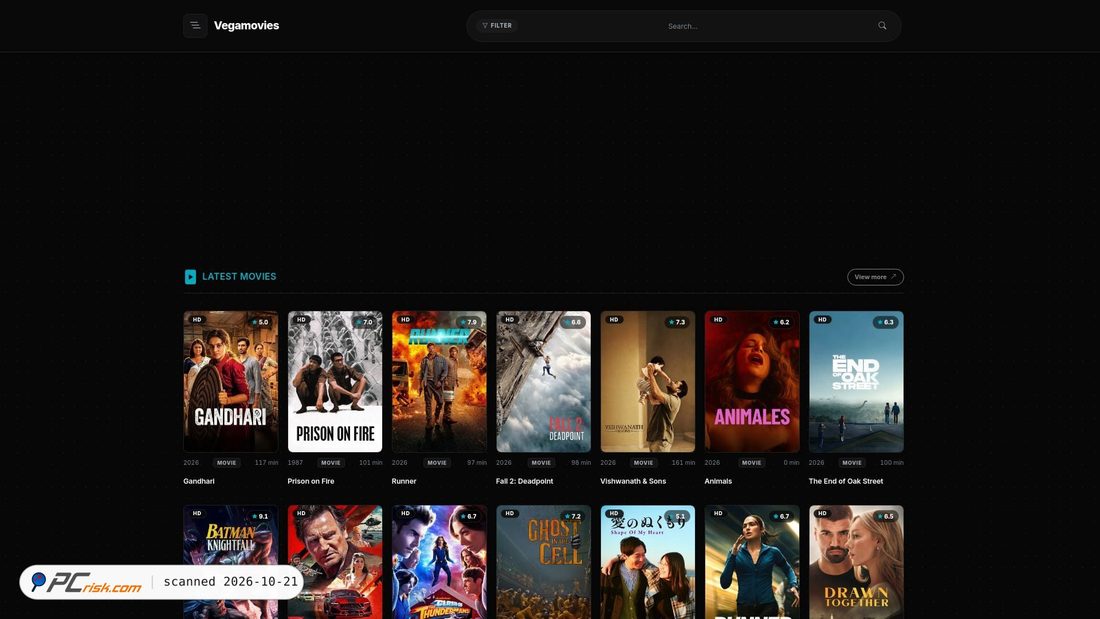Click the 7.2 rating on Ghost in the Cell
The width and height of the screenshot is (1100, 619).
coord(573,517)
